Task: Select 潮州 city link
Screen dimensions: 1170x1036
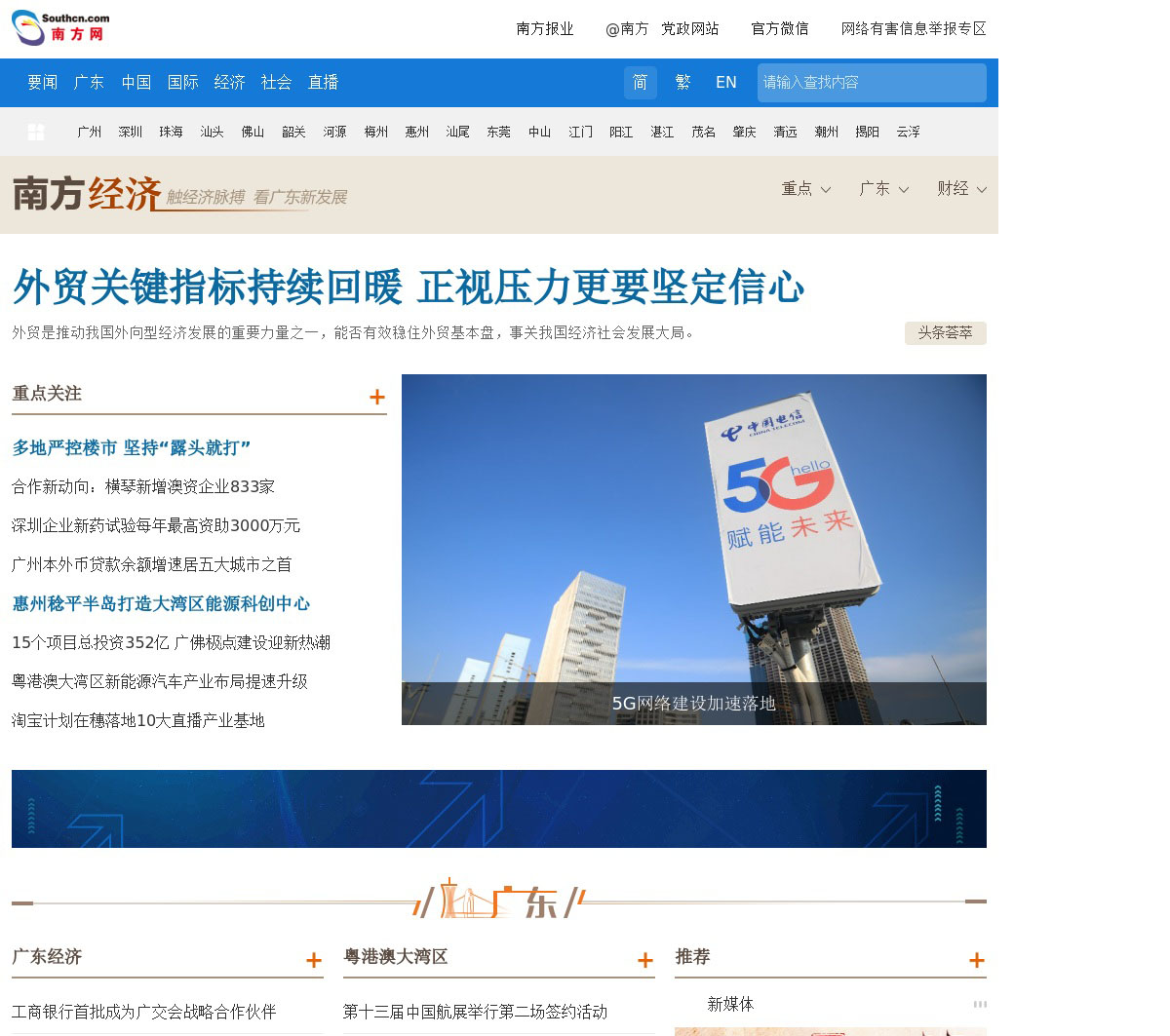Action: 827,132
